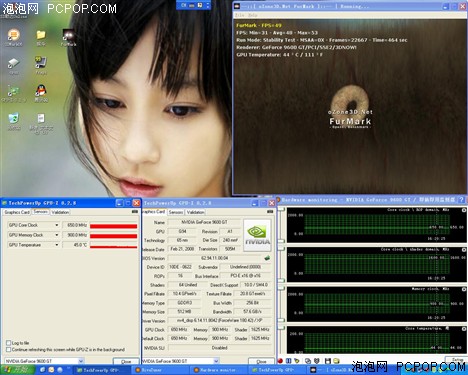
Task: Click the 650.0 MHz core clock reading
Action: click(x=76, y=225)
